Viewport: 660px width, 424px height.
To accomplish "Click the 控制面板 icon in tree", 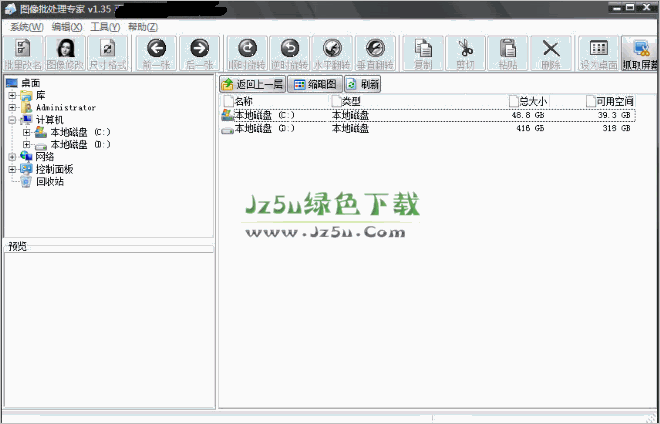I will 26,169.
